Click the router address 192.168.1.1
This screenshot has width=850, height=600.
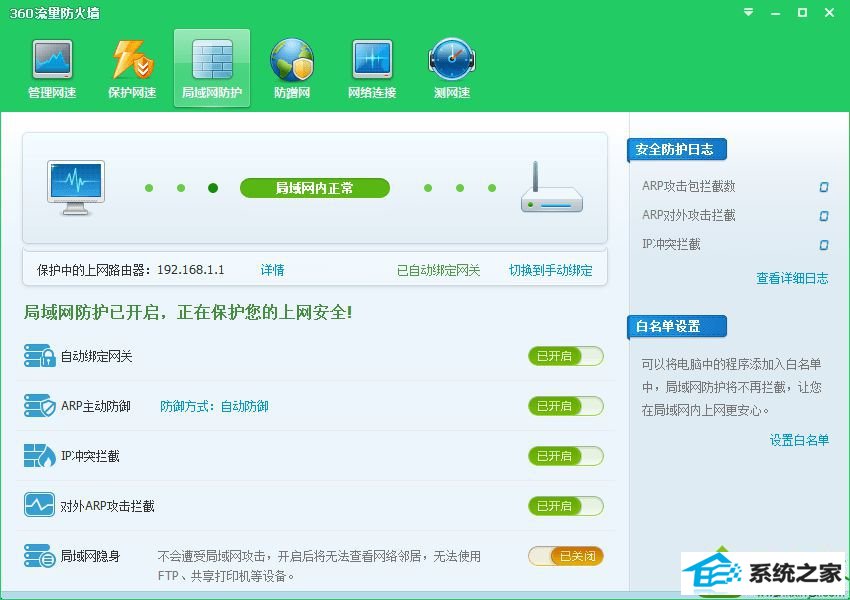[x=191, y=270]
